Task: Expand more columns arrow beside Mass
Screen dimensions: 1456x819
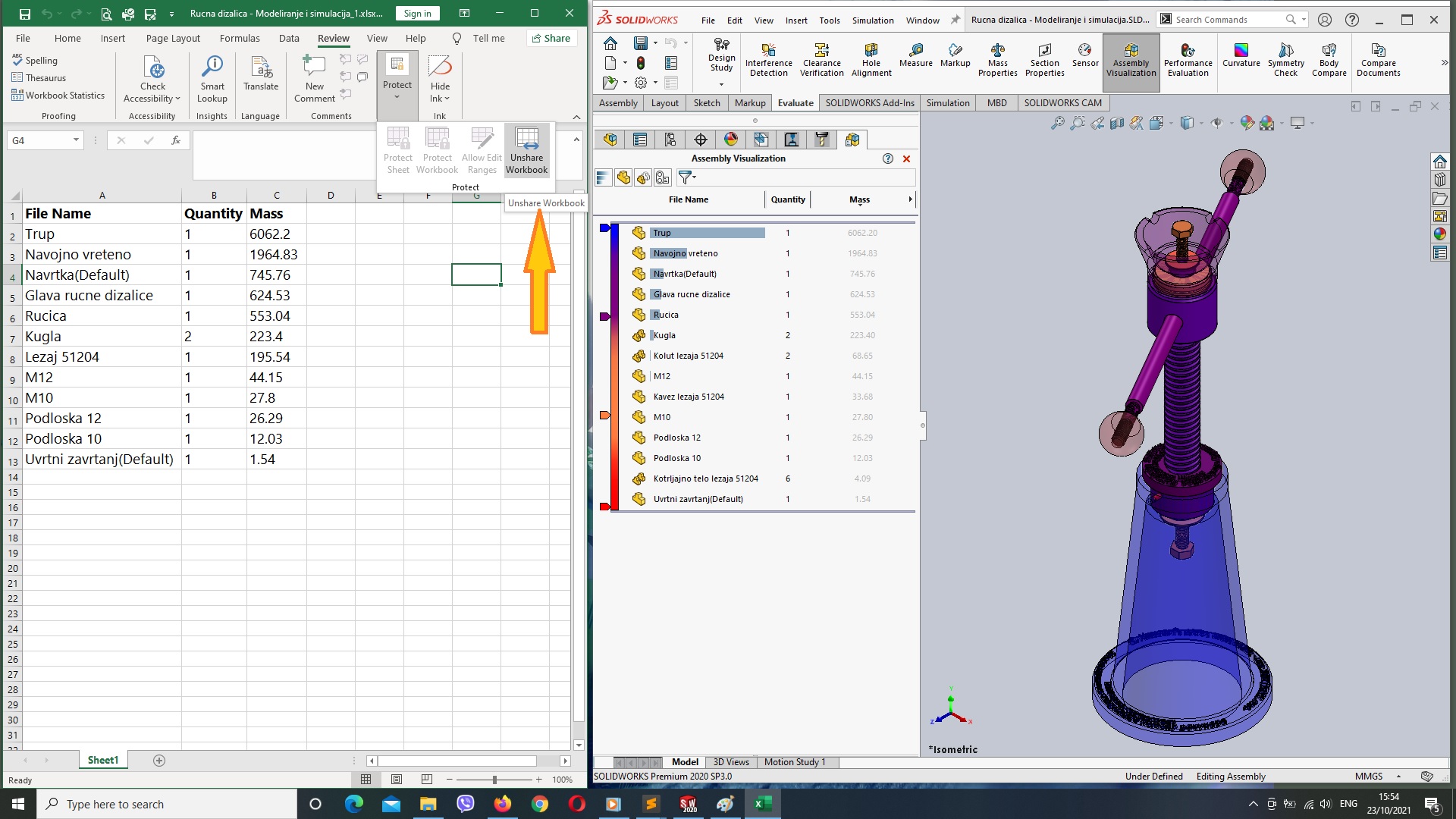Action: point(910,199)
